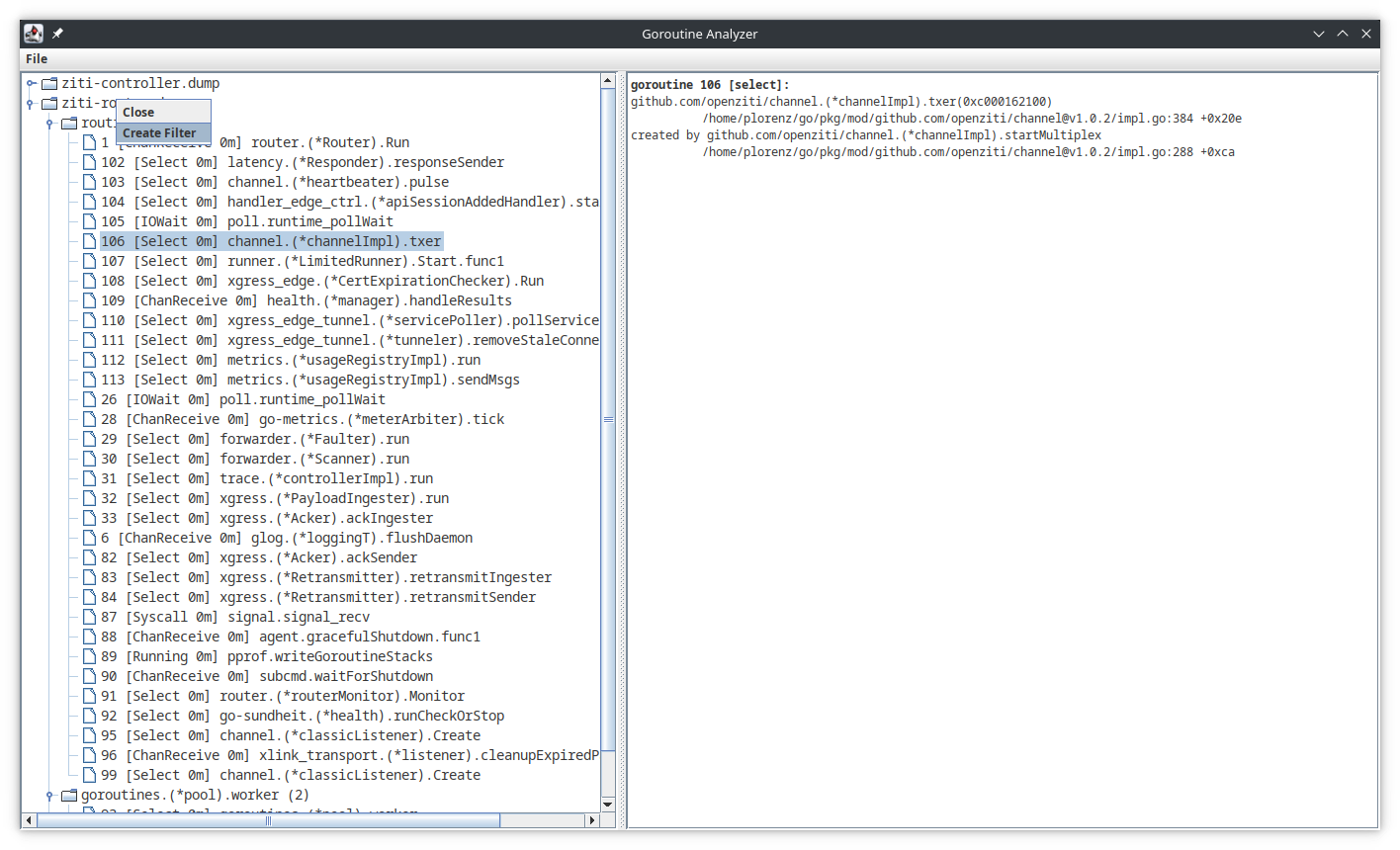The image size is (1400, 850).
Task: Choose Create Filter in the context menu
Action: pos(163,132)
